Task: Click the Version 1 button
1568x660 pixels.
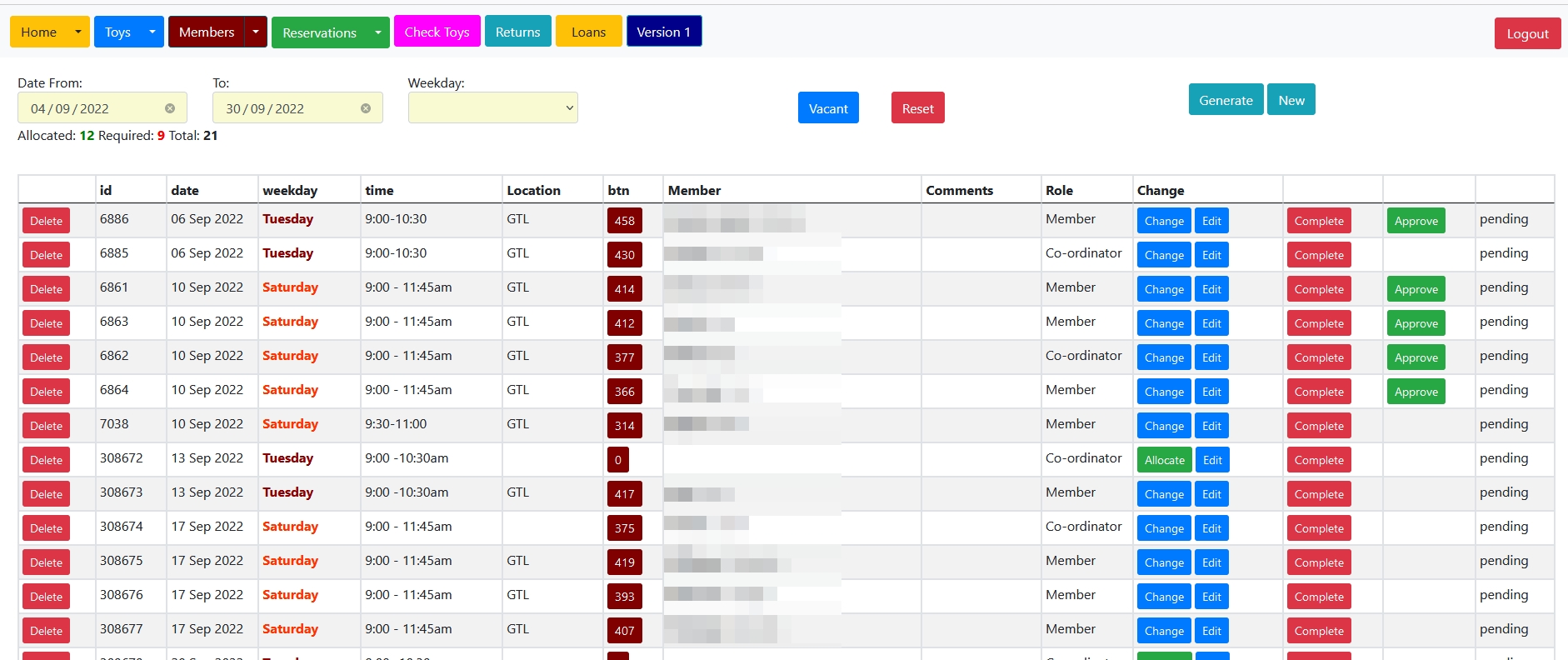Action: [x=663, y=32]
